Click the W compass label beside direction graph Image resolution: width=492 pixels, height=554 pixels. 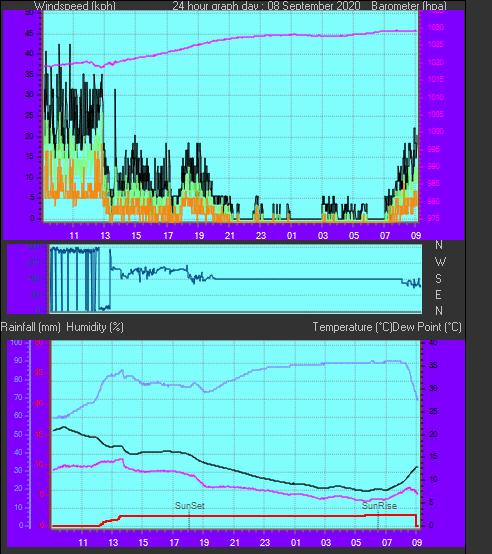pyautogui.click(x=440, y=262)
